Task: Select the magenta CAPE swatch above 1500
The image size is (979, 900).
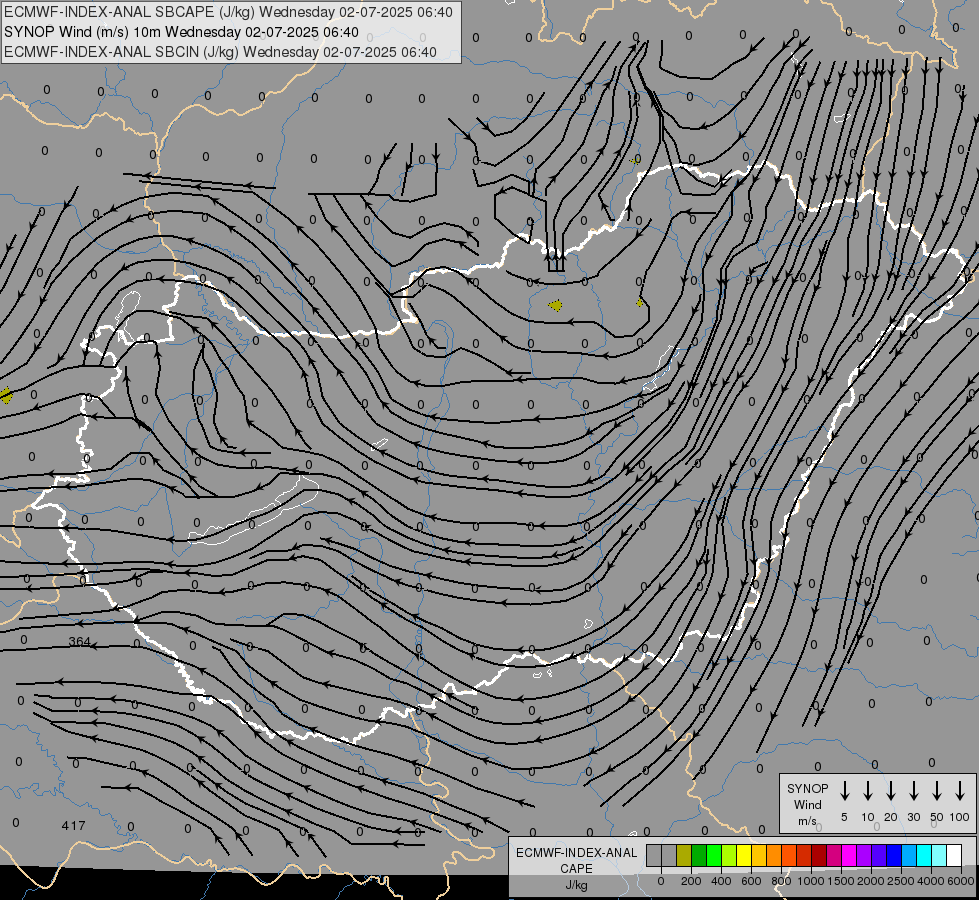Action: click(x=849, y=855)
